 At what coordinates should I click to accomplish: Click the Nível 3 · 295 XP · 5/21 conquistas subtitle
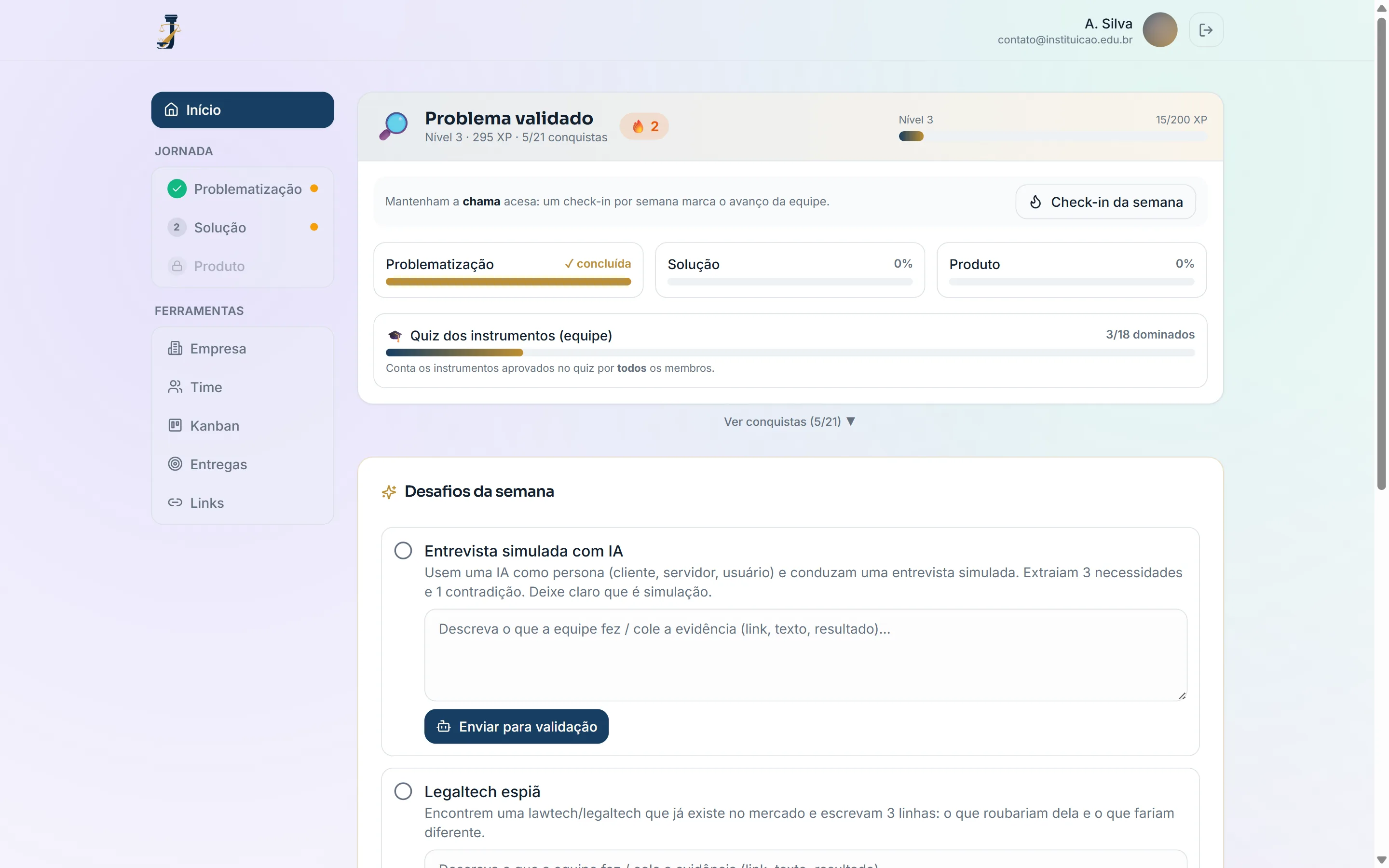[516, 137]
